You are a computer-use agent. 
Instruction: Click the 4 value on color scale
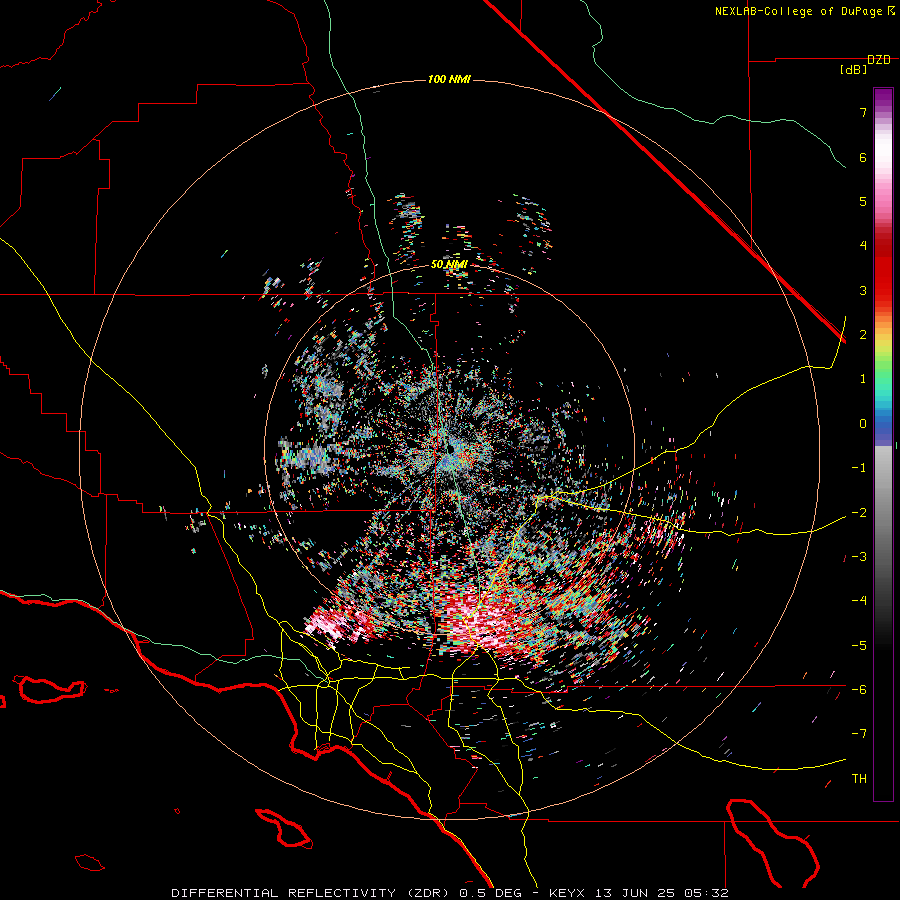863,246
